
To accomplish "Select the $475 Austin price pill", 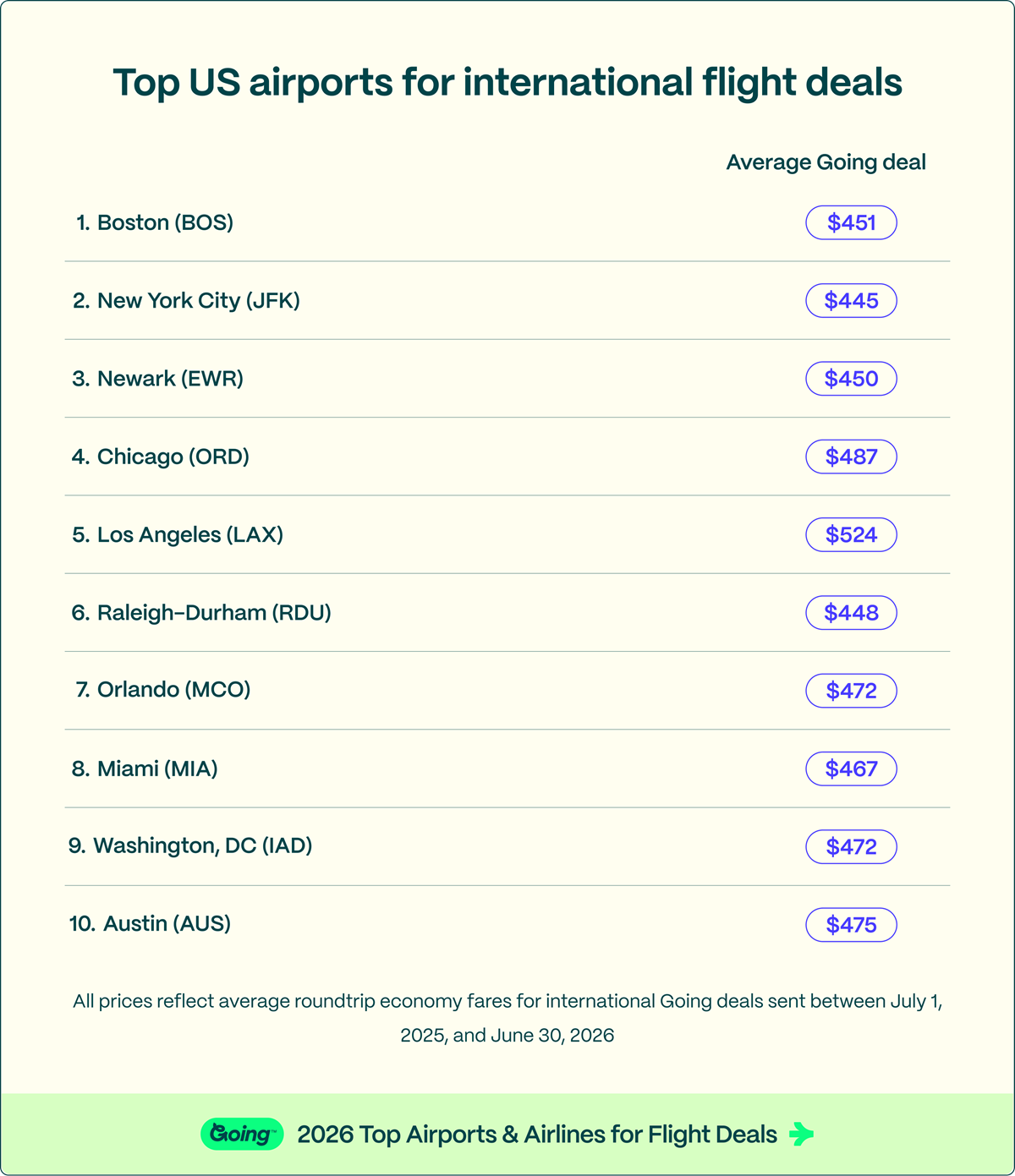I will [851, 924].
